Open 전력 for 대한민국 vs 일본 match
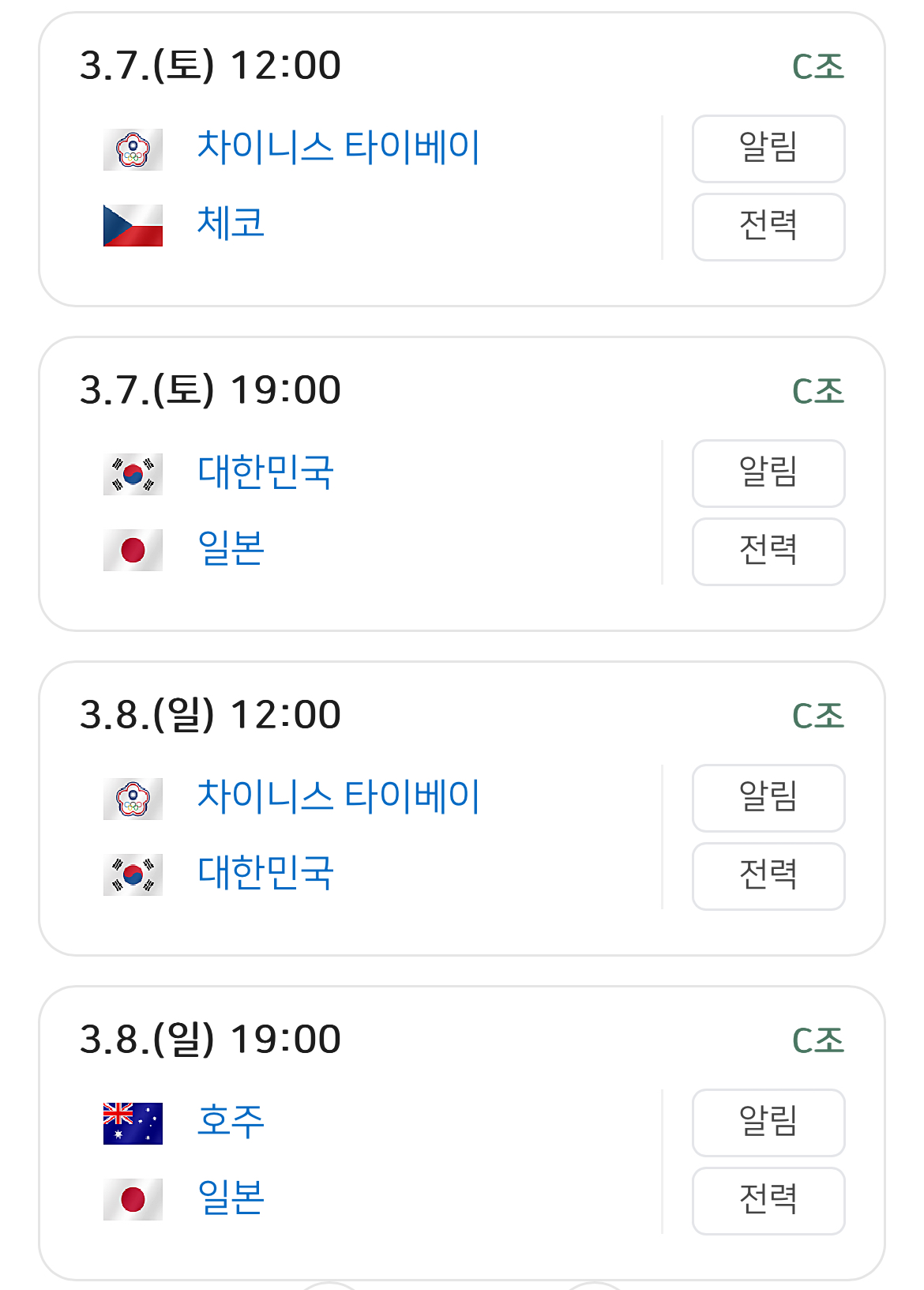This screenshot has height=1290, width=924. pos(768,551)
